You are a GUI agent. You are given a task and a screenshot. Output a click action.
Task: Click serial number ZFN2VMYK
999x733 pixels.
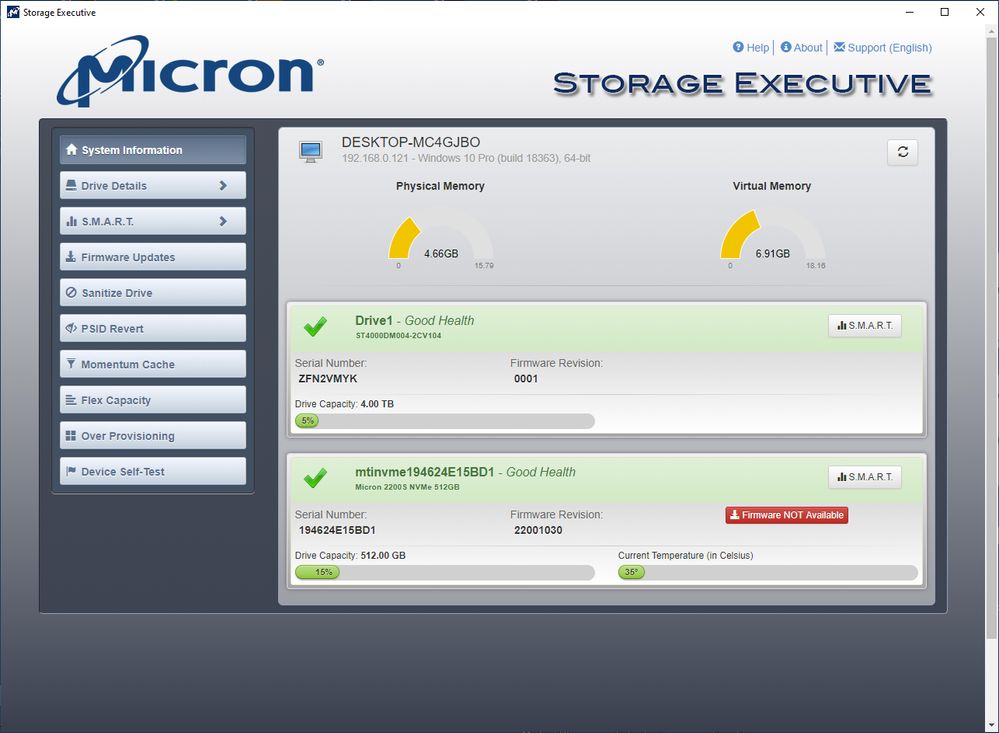(327, 379)
